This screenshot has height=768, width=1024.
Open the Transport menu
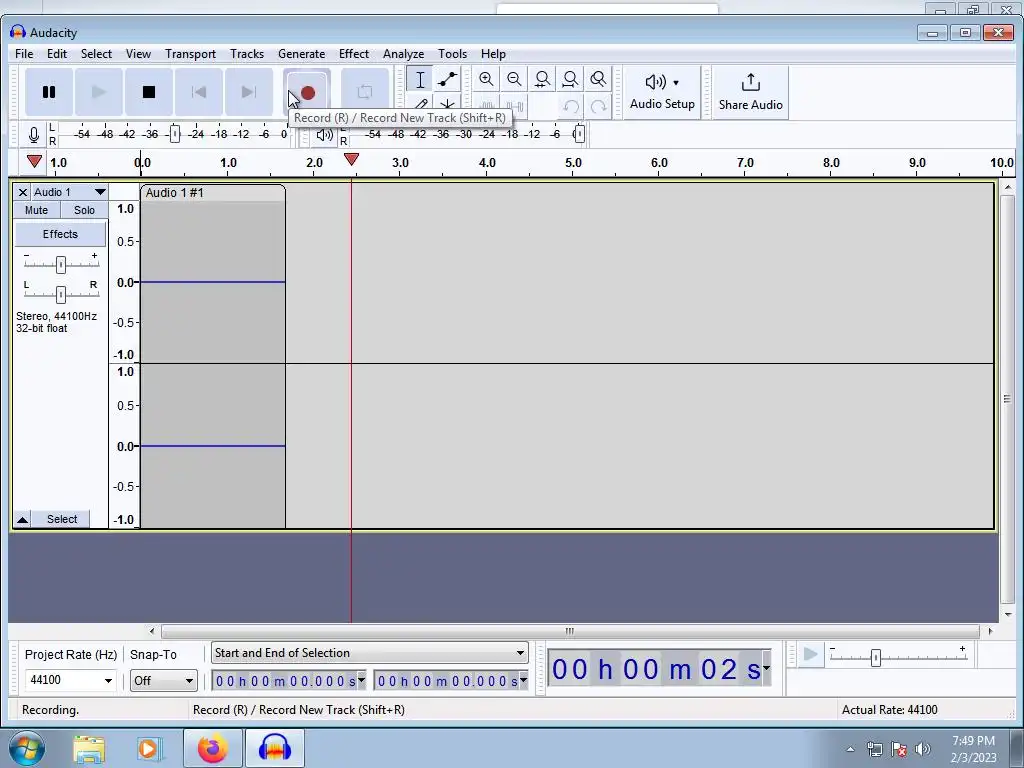(190, 54)
